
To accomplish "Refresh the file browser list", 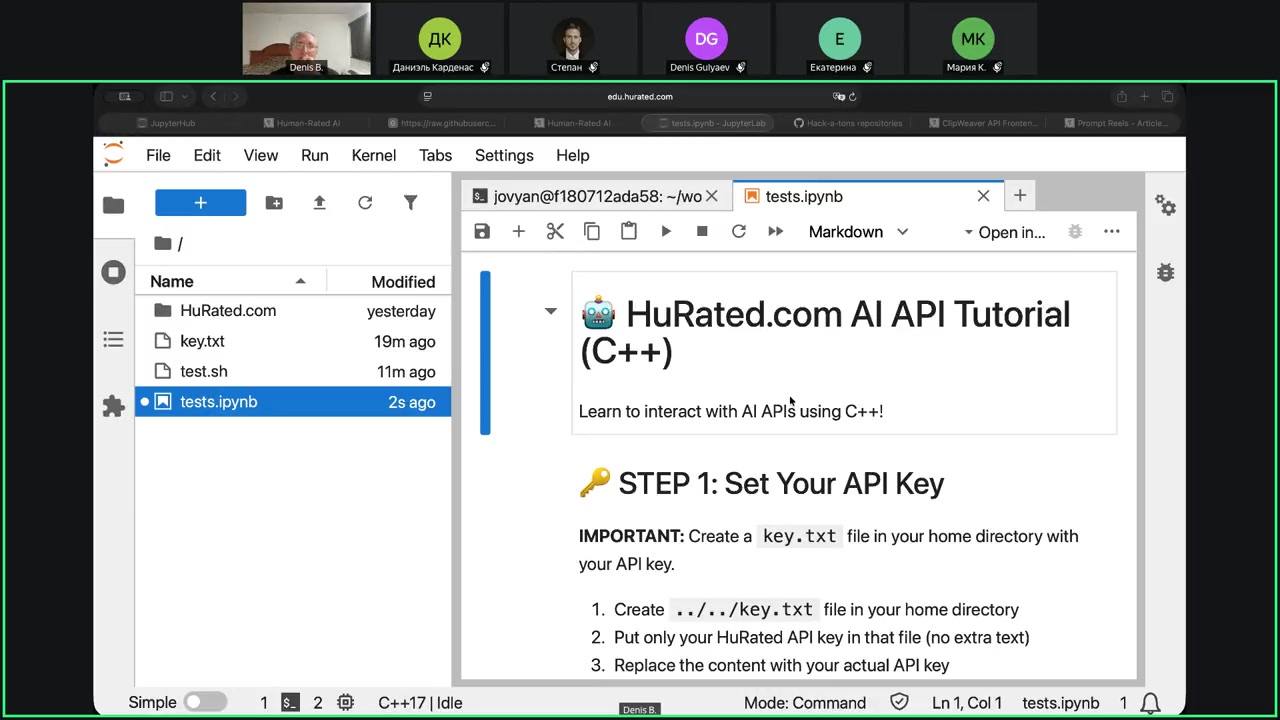I will point(365,203).
